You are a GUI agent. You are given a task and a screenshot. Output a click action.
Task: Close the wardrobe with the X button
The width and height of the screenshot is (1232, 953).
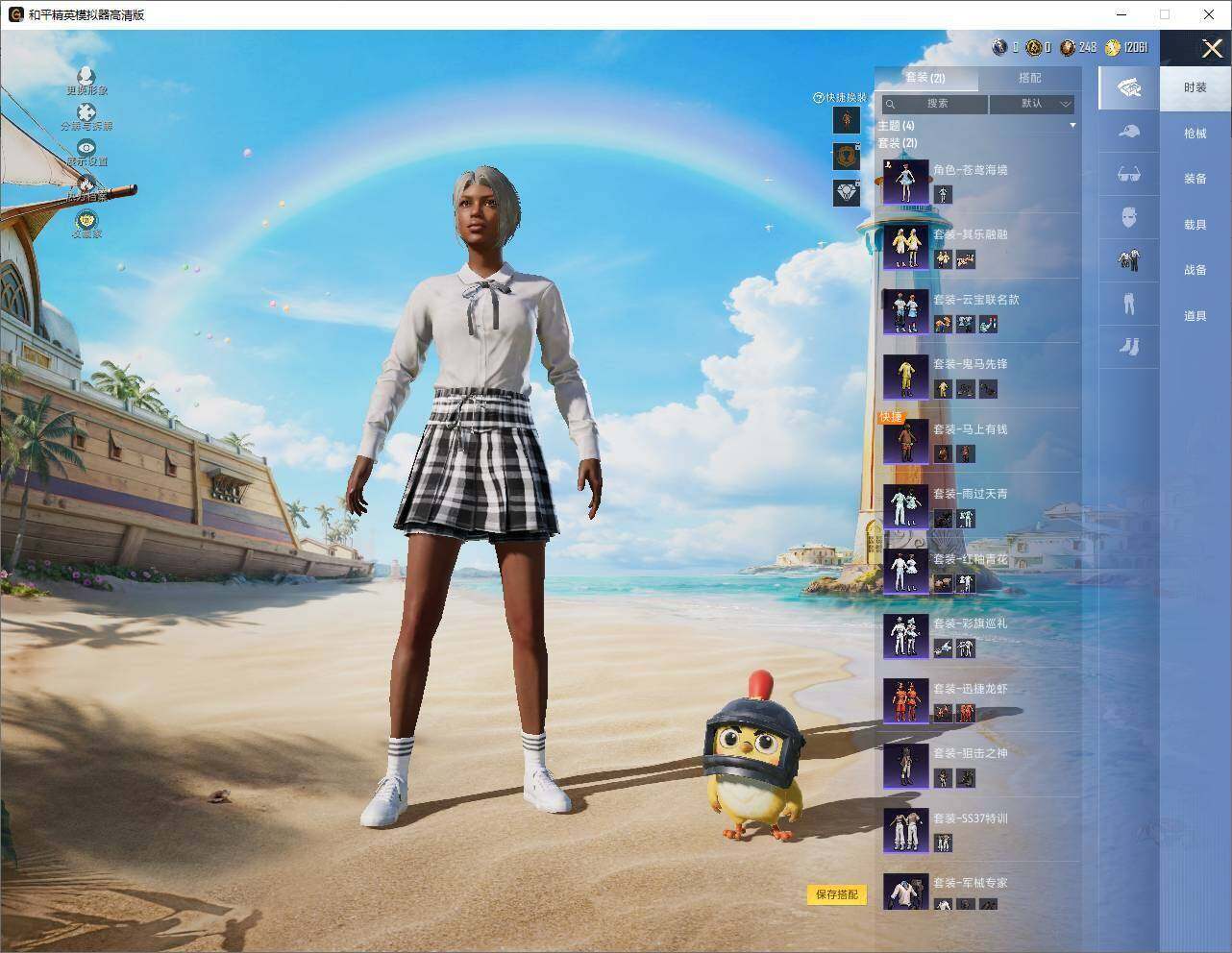click(1212, 48)
